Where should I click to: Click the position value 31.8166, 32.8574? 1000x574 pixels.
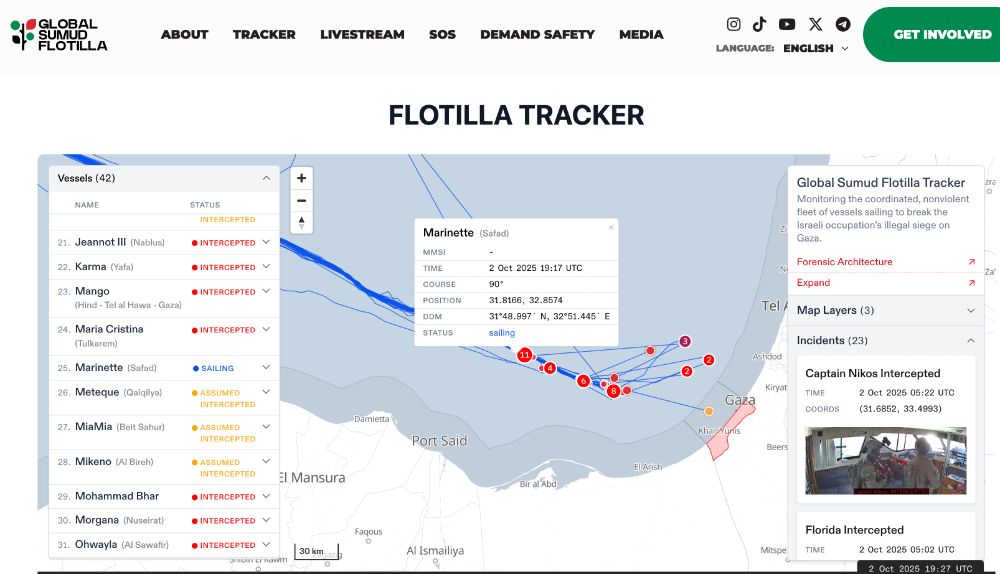[526, 300]
